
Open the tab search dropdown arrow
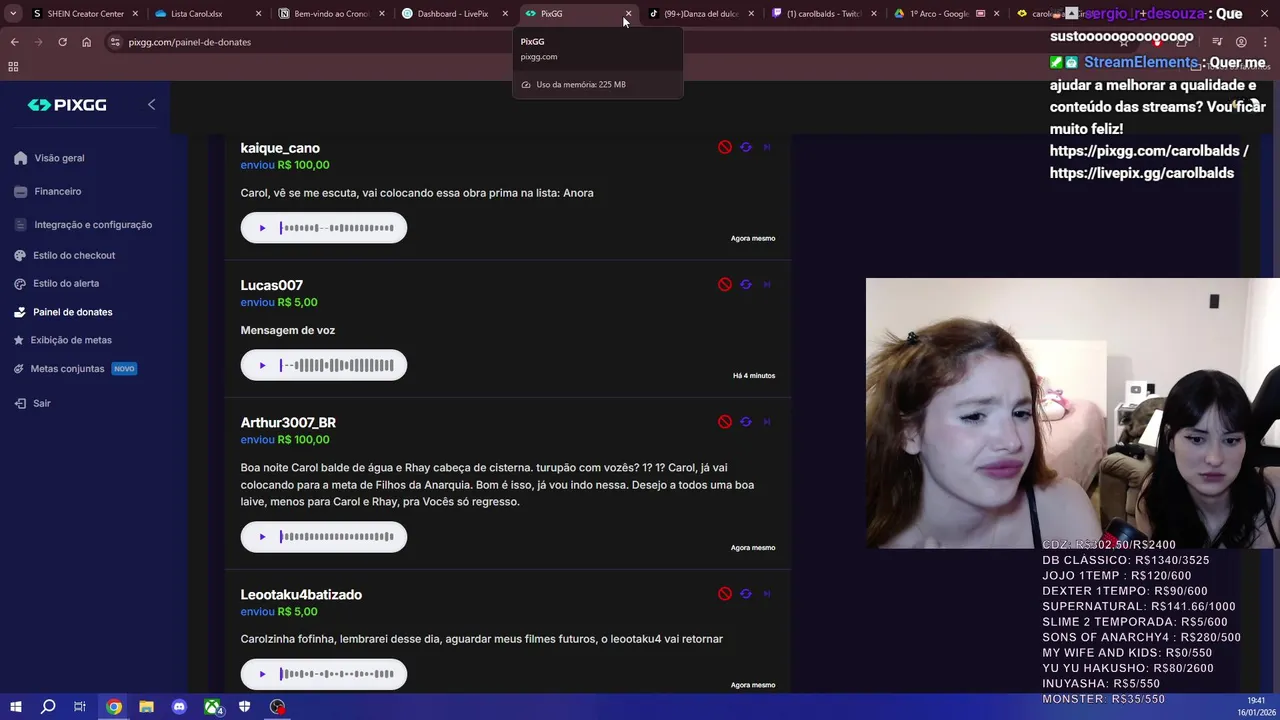13,14
